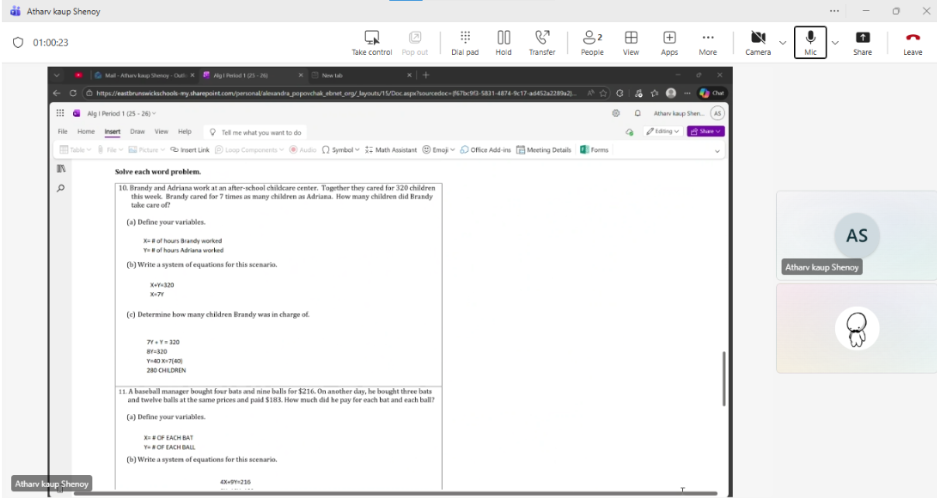Expand the ribbon collapse chevron

click(717, 151)
